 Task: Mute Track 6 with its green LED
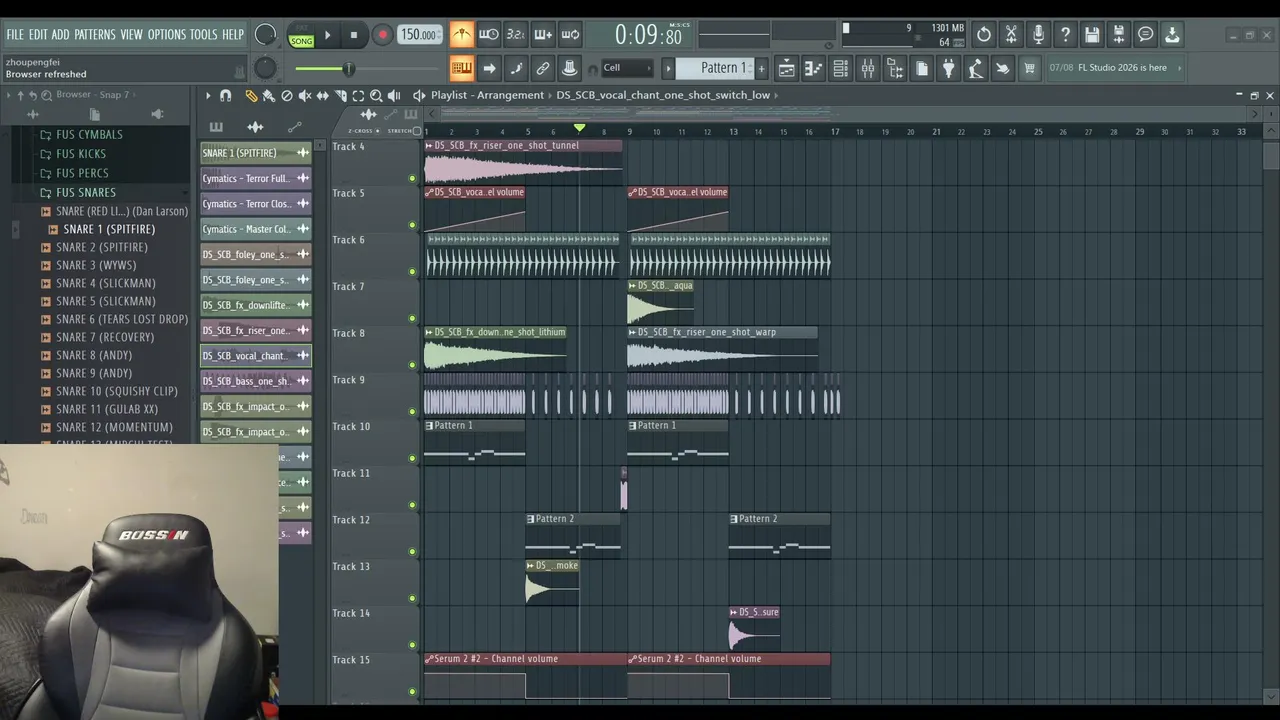(x=412, y=272)
